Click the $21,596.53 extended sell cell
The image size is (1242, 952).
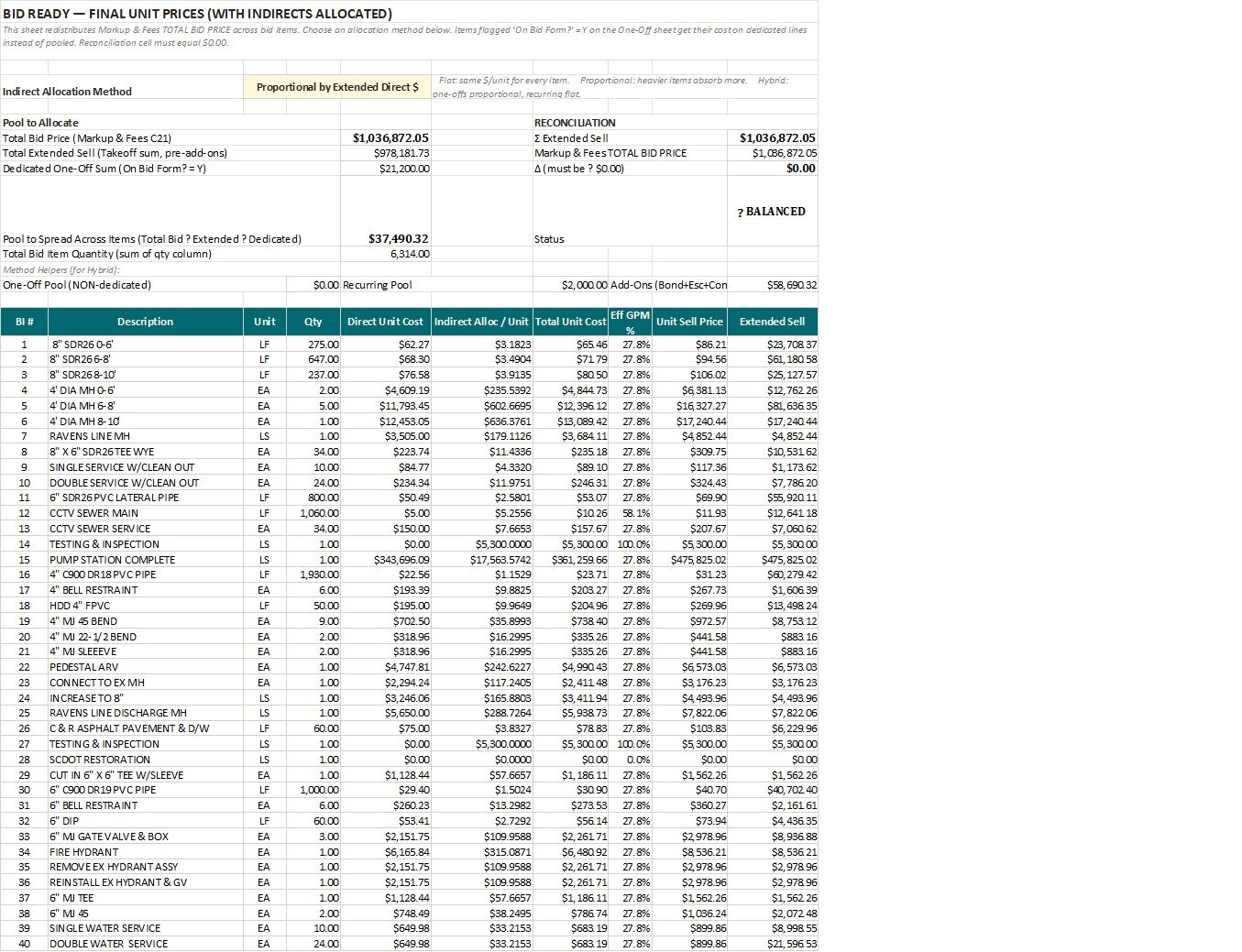tap(773, 944)
